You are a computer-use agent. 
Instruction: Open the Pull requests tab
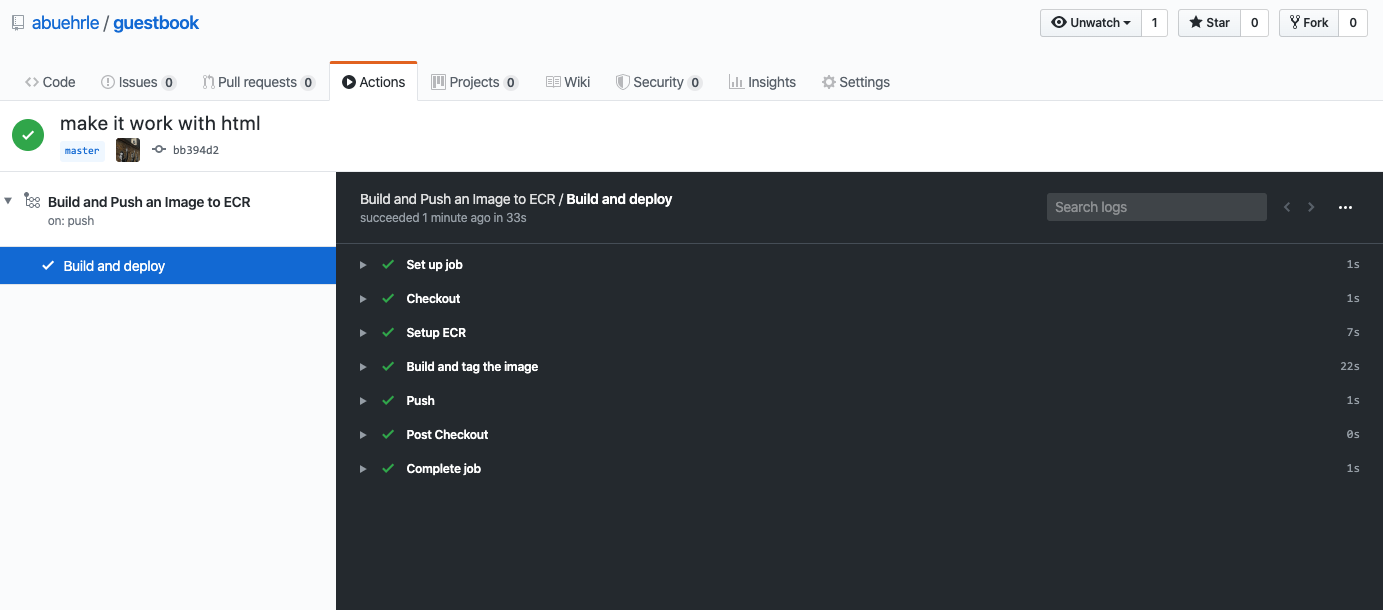[x=259, y=82]
